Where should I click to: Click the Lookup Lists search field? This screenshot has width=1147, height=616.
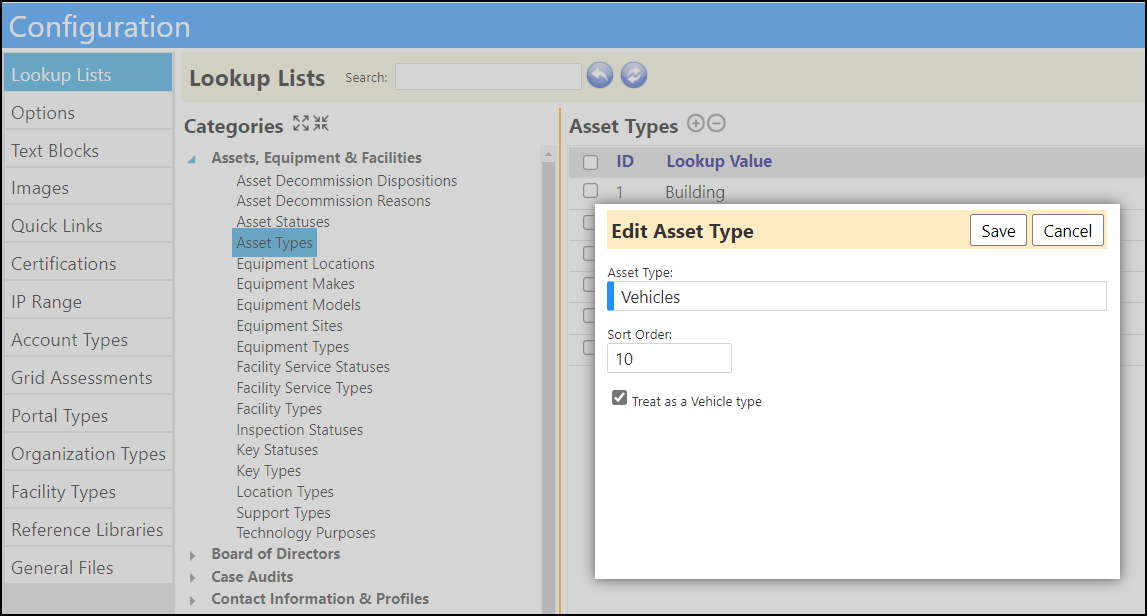click(x=488, y=77)
